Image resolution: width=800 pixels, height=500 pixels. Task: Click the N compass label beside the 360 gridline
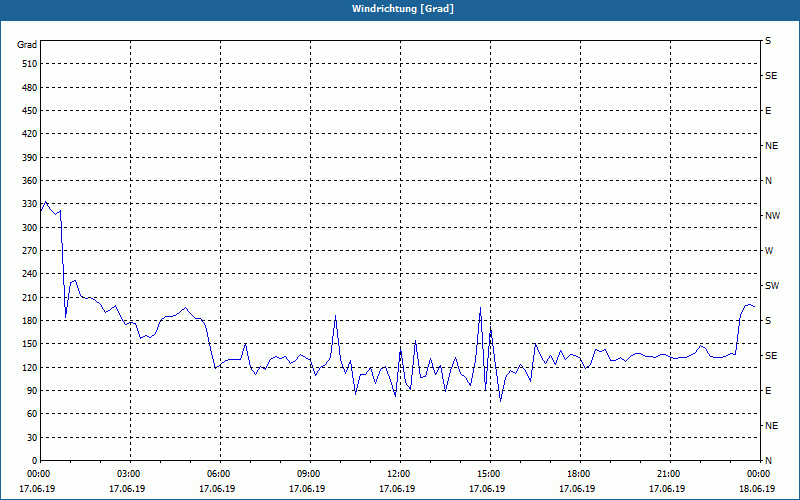768,181
